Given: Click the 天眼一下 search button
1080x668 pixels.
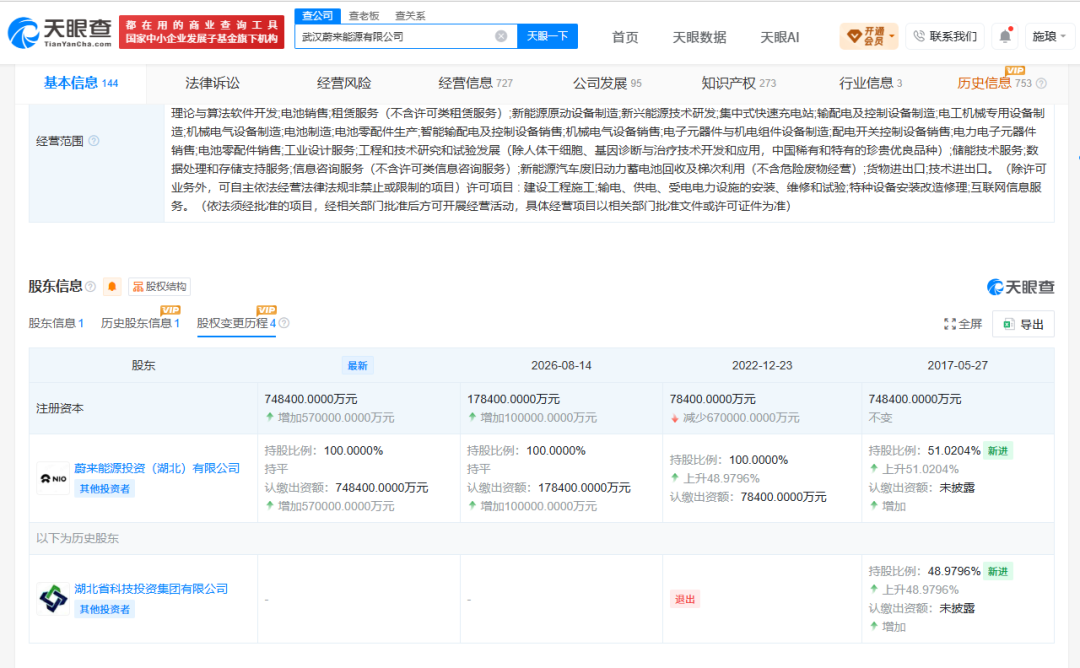Looking at the screenshot, I should [x=548, y=36].
